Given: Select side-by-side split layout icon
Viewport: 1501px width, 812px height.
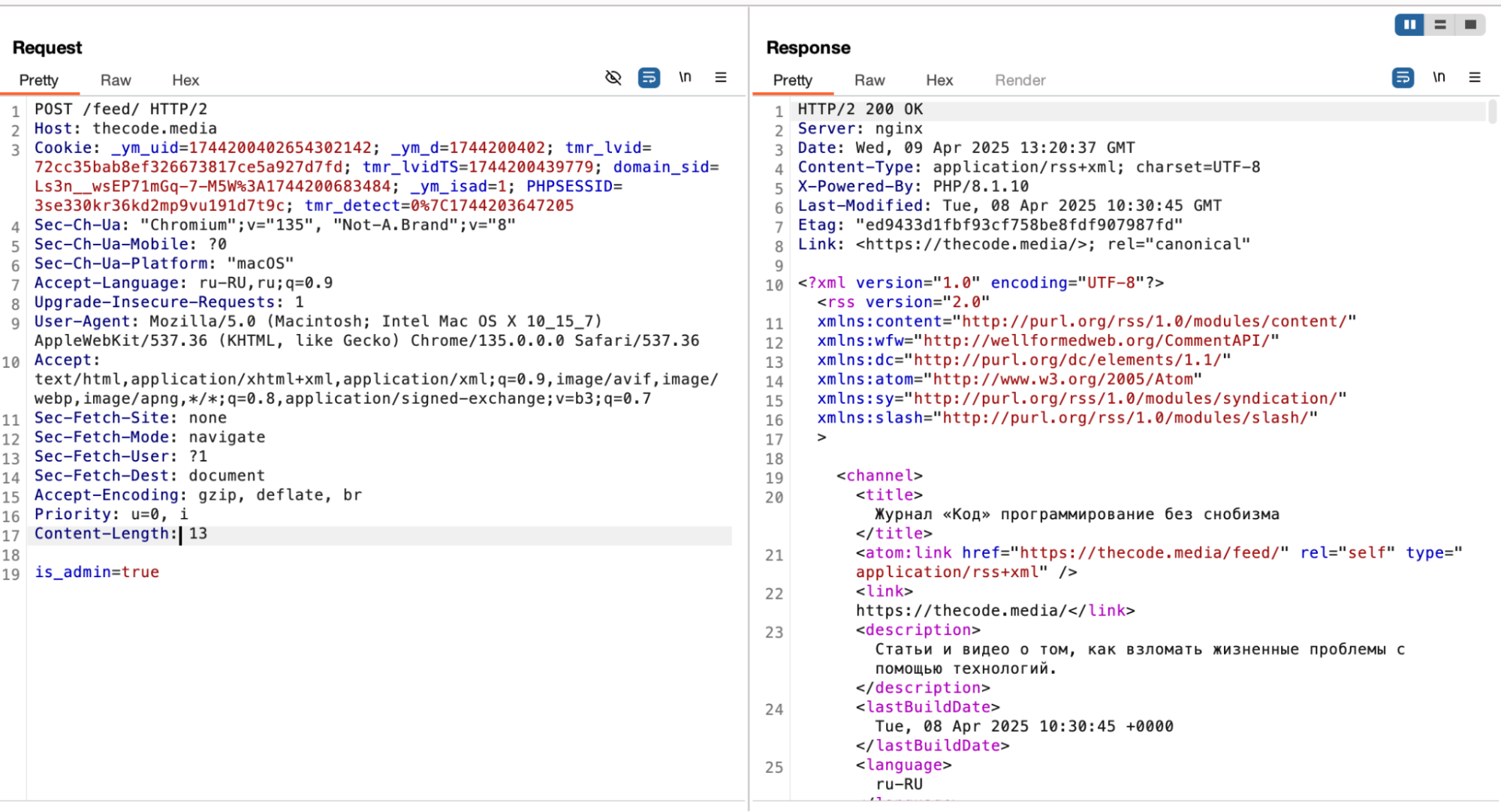Looking at the screenshot, I should coord(1409,25).
